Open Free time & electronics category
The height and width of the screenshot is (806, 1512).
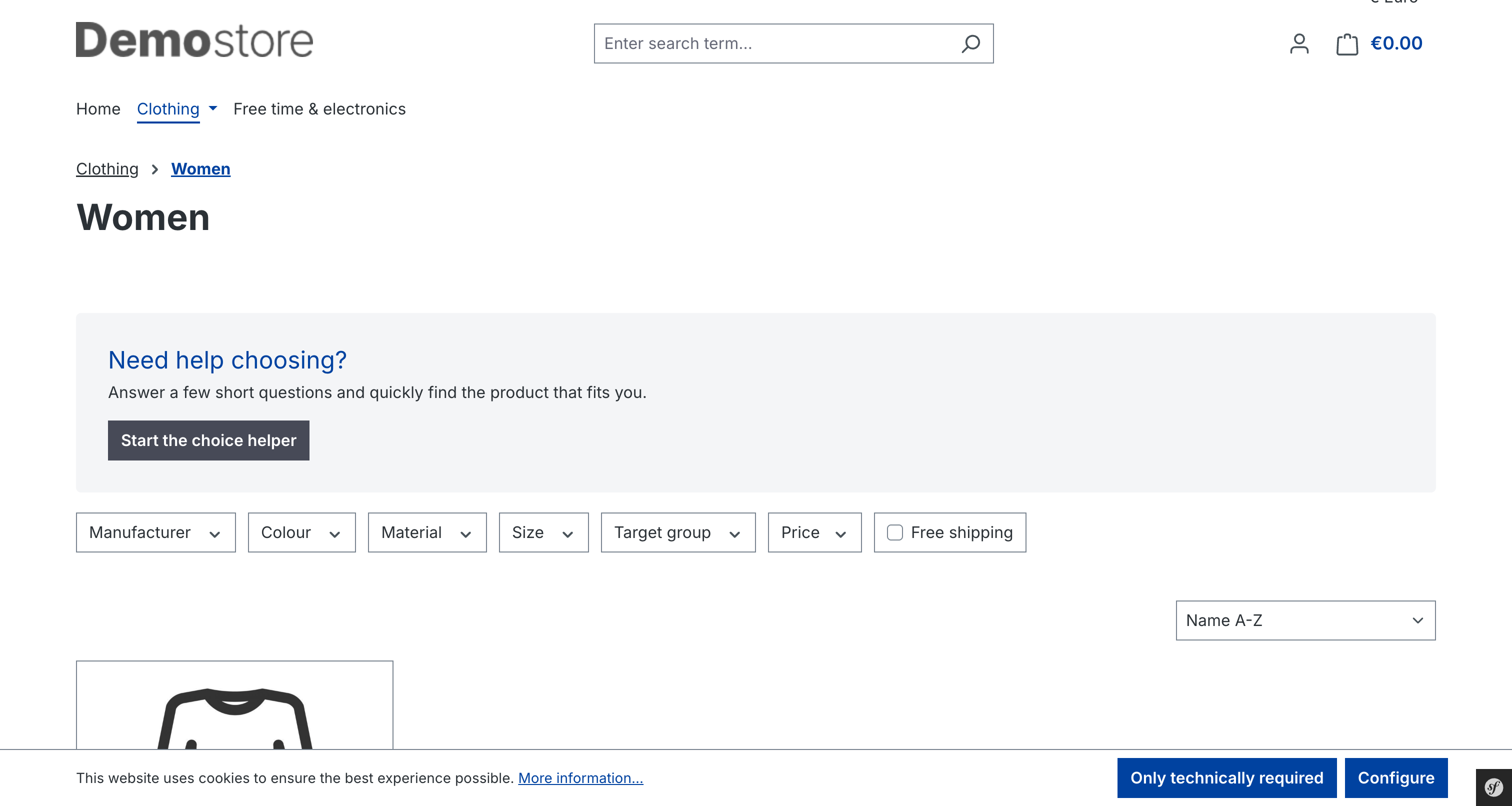point(319,109)
